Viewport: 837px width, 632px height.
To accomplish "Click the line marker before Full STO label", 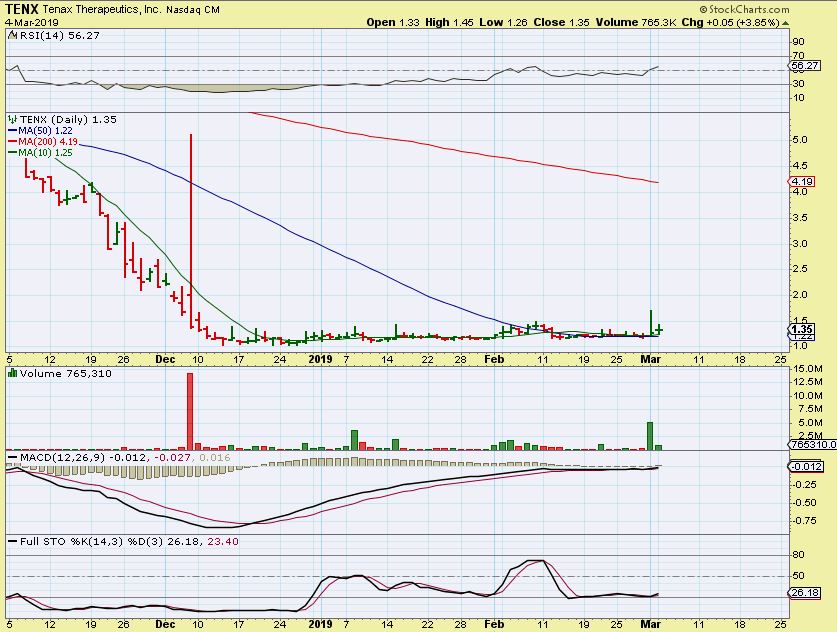I will pos(13,541).
